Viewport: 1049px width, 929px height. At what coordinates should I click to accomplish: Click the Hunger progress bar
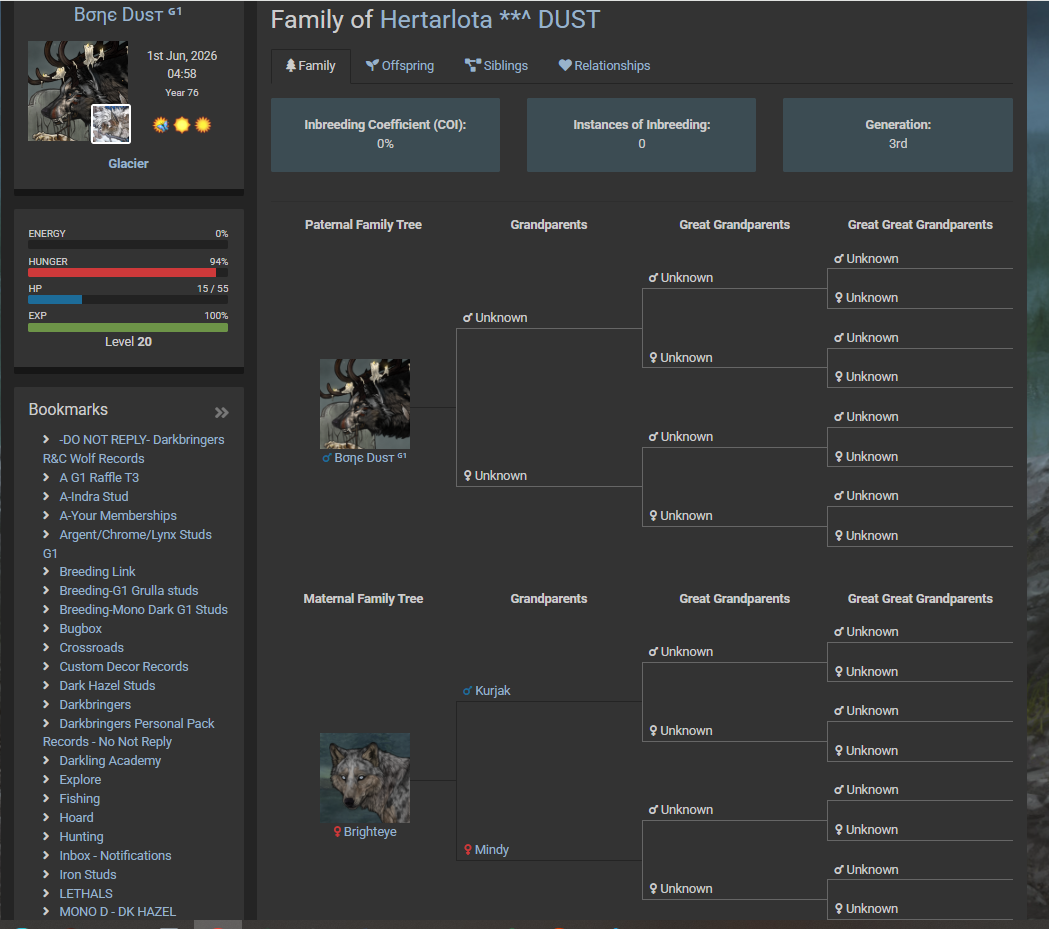(x=128, y=272)
